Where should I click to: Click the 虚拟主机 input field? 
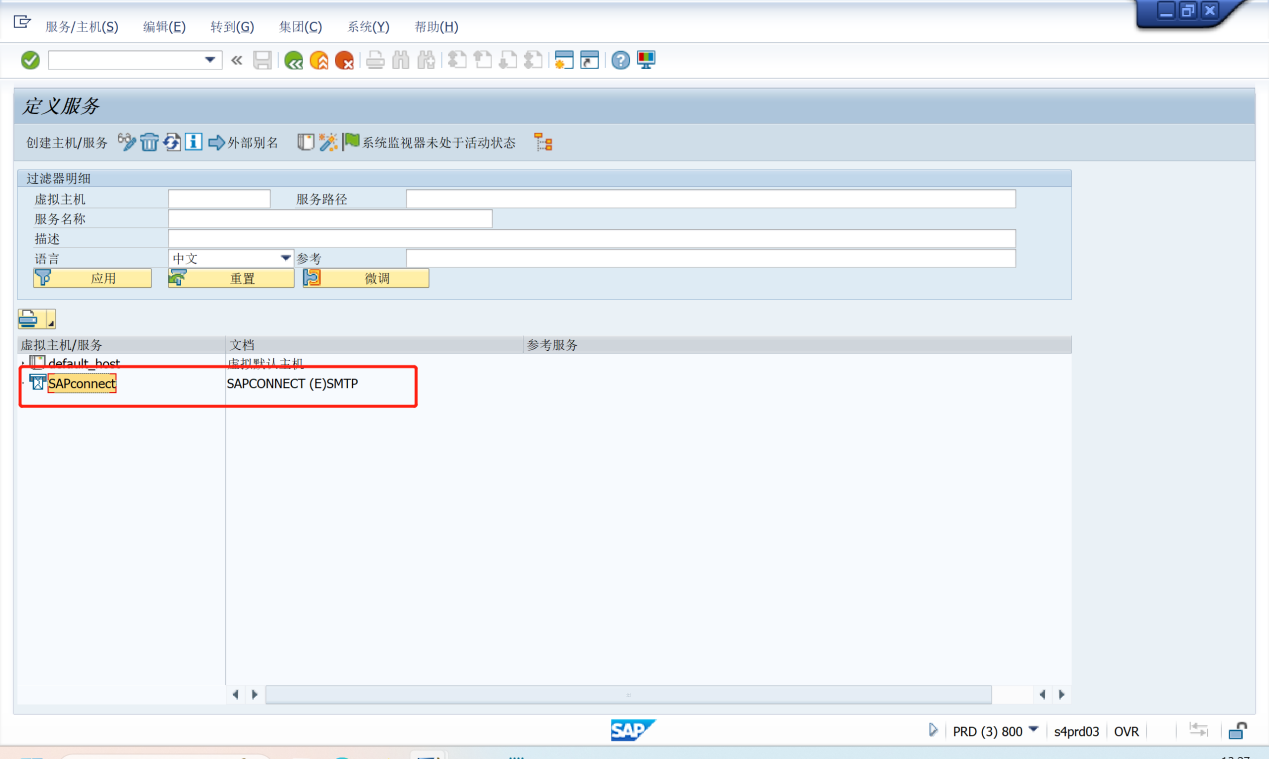pos(219,199)
